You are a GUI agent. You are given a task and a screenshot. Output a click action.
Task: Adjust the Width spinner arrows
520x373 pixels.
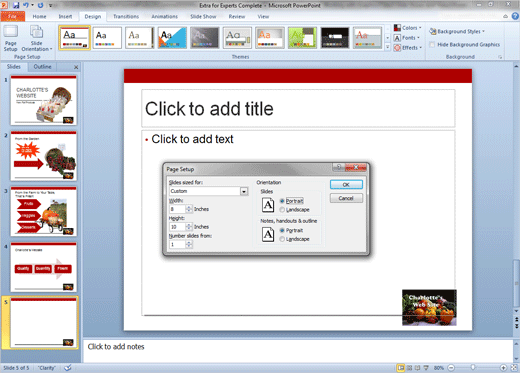(x=189, y=209)
